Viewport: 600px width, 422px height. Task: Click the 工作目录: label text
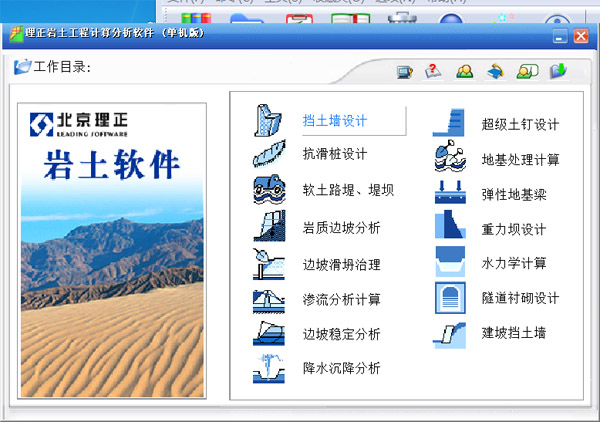62,67
